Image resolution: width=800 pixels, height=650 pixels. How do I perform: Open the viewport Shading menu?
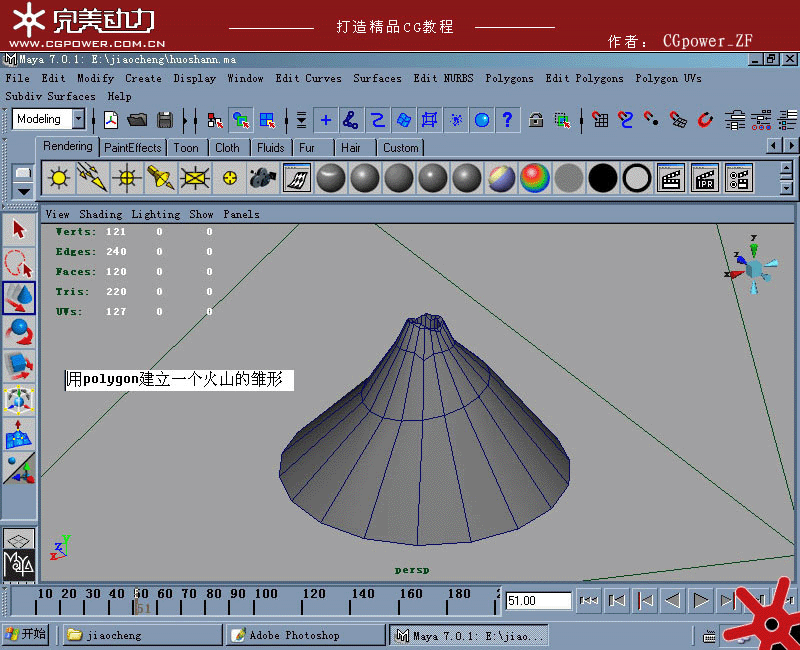tap(101, 214)
